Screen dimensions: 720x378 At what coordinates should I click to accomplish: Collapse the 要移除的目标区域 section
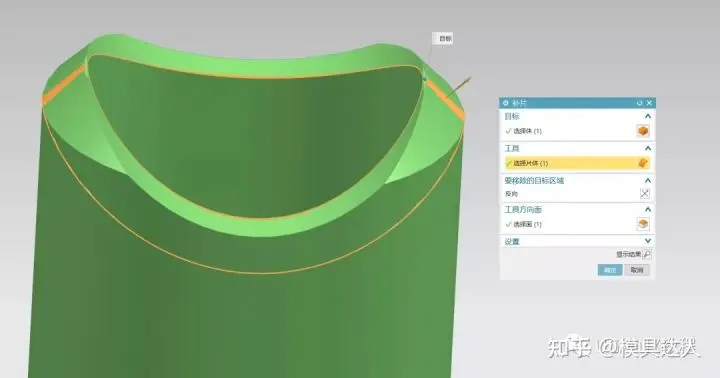[648, 181]
